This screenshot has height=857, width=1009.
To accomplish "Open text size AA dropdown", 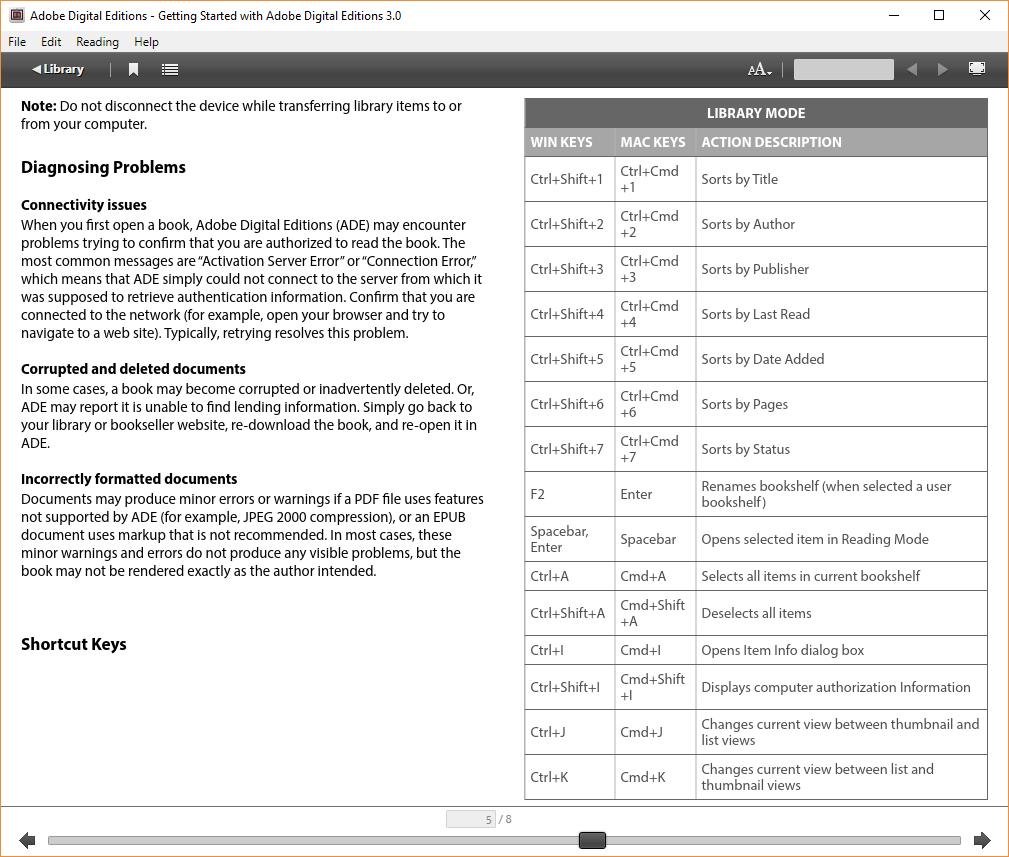I will tap(759, 69).
